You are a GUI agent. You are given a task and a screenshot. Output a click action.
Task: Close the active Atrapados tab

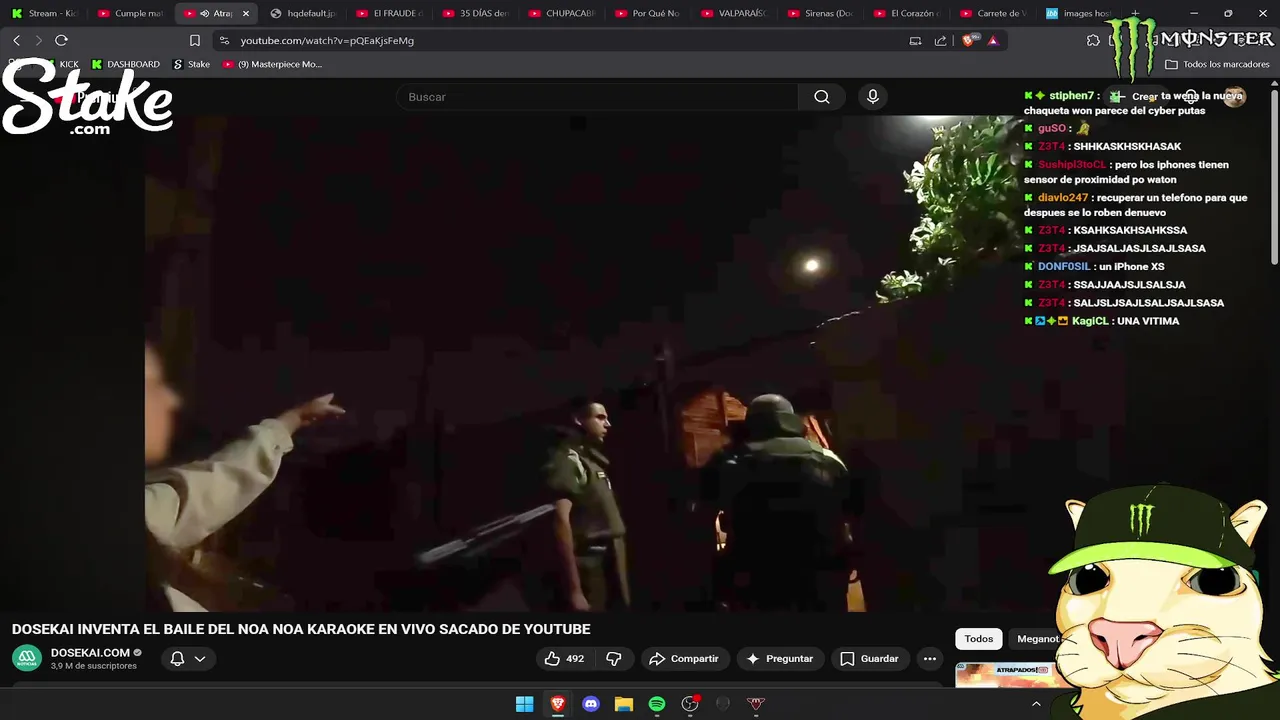click(x=246, y=14)
